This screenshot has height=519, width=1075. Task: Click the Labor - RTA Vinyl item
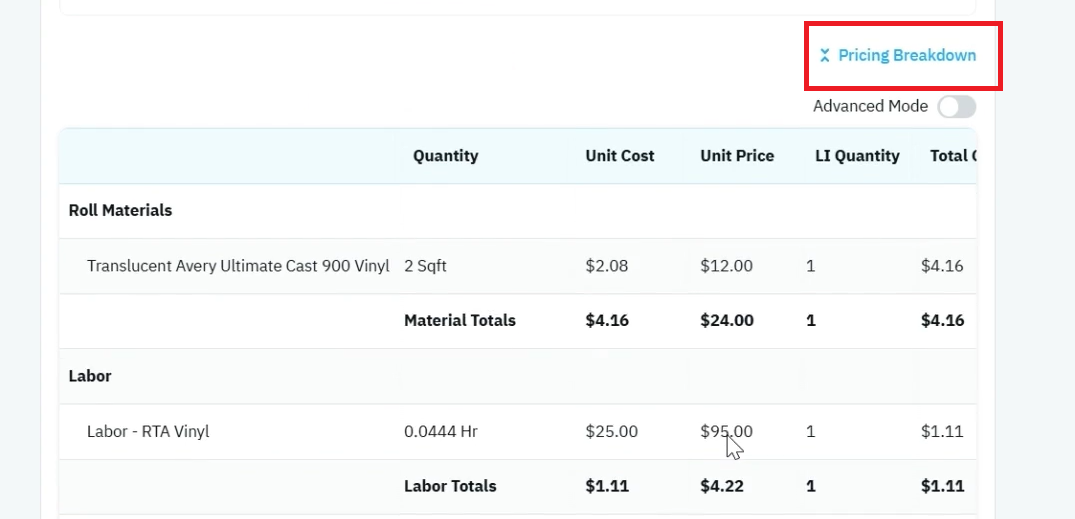coord(148,431)
